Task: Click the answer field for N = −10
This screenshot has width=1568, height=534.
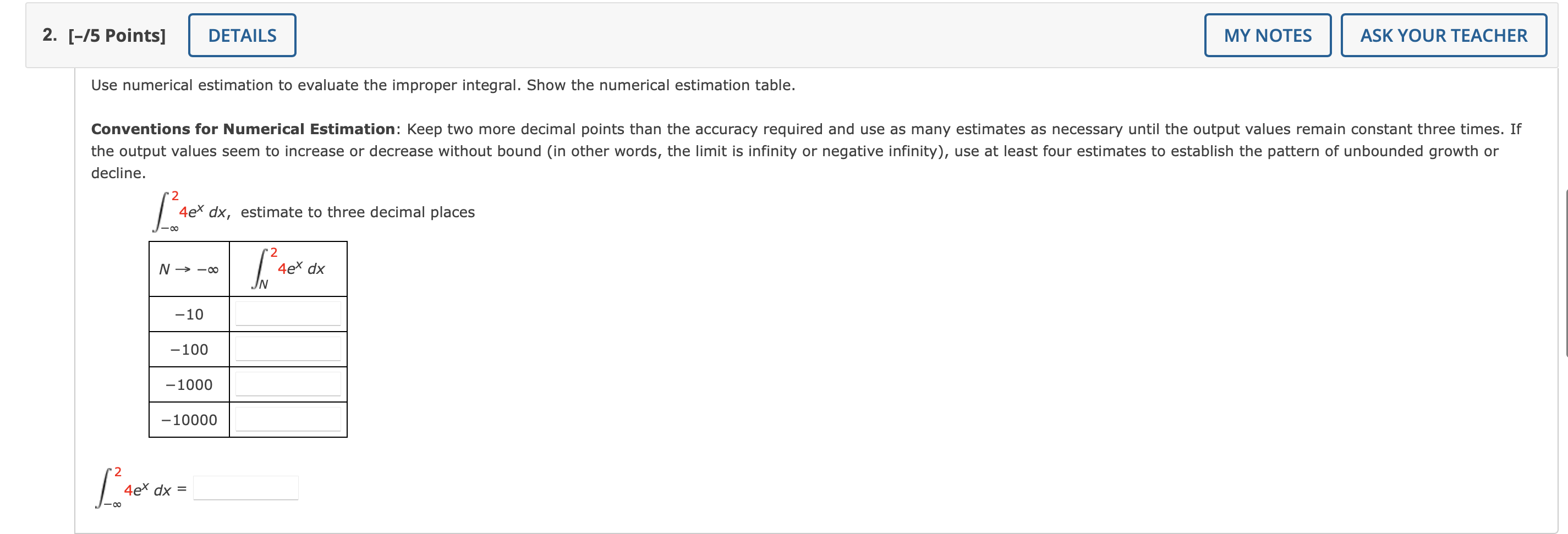Action: [x=288, y=313]
